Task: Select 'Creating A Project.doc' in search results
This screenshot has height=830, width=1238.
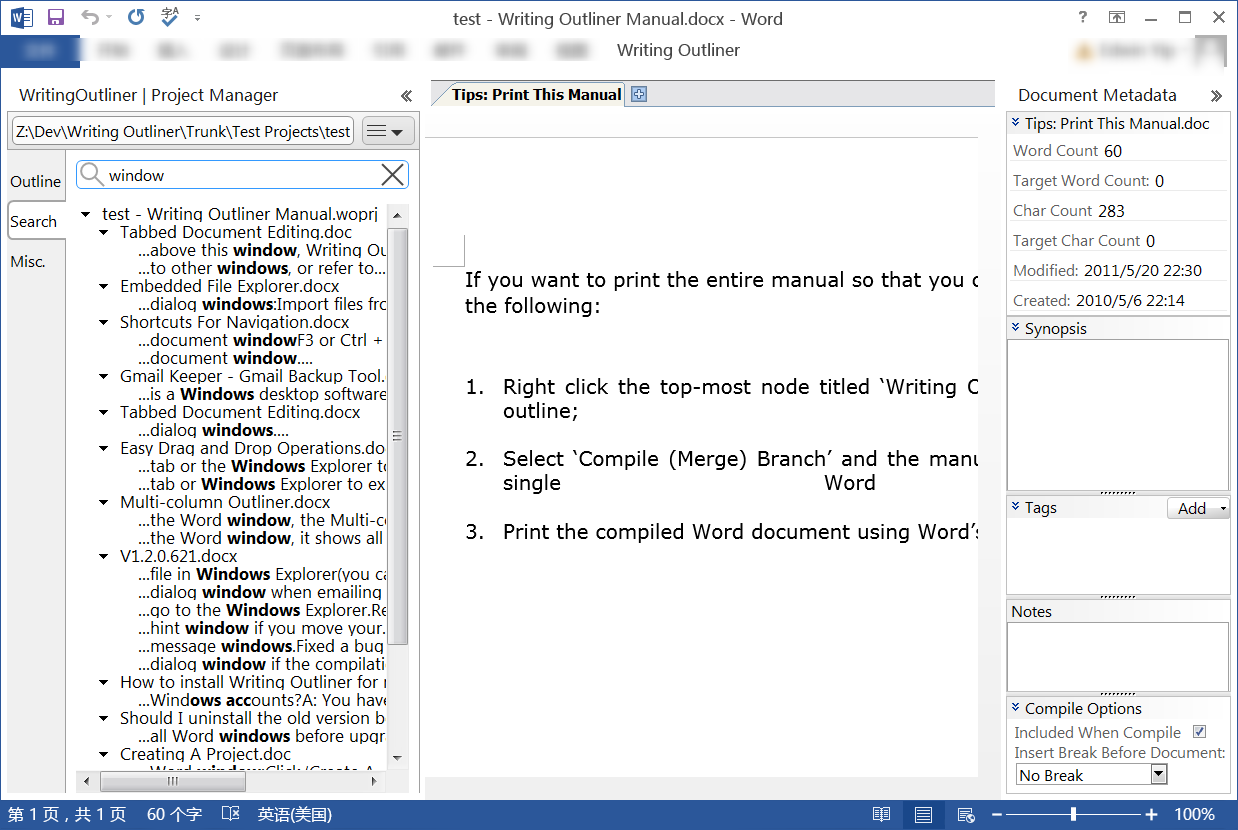Action: coord(205,754)
